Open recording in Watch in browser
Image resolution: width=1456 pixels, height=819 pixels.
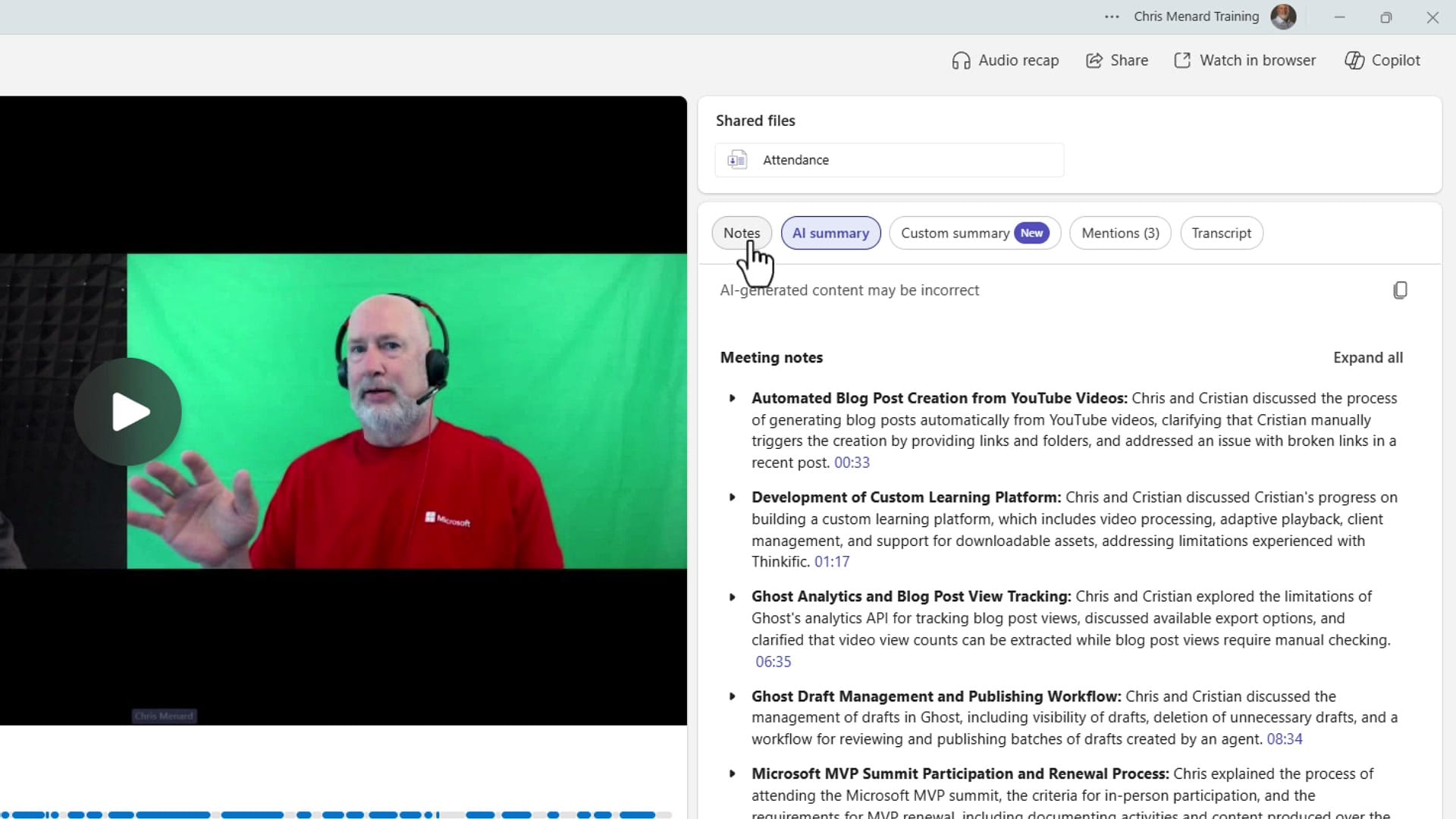click(x=1244, y=60)
